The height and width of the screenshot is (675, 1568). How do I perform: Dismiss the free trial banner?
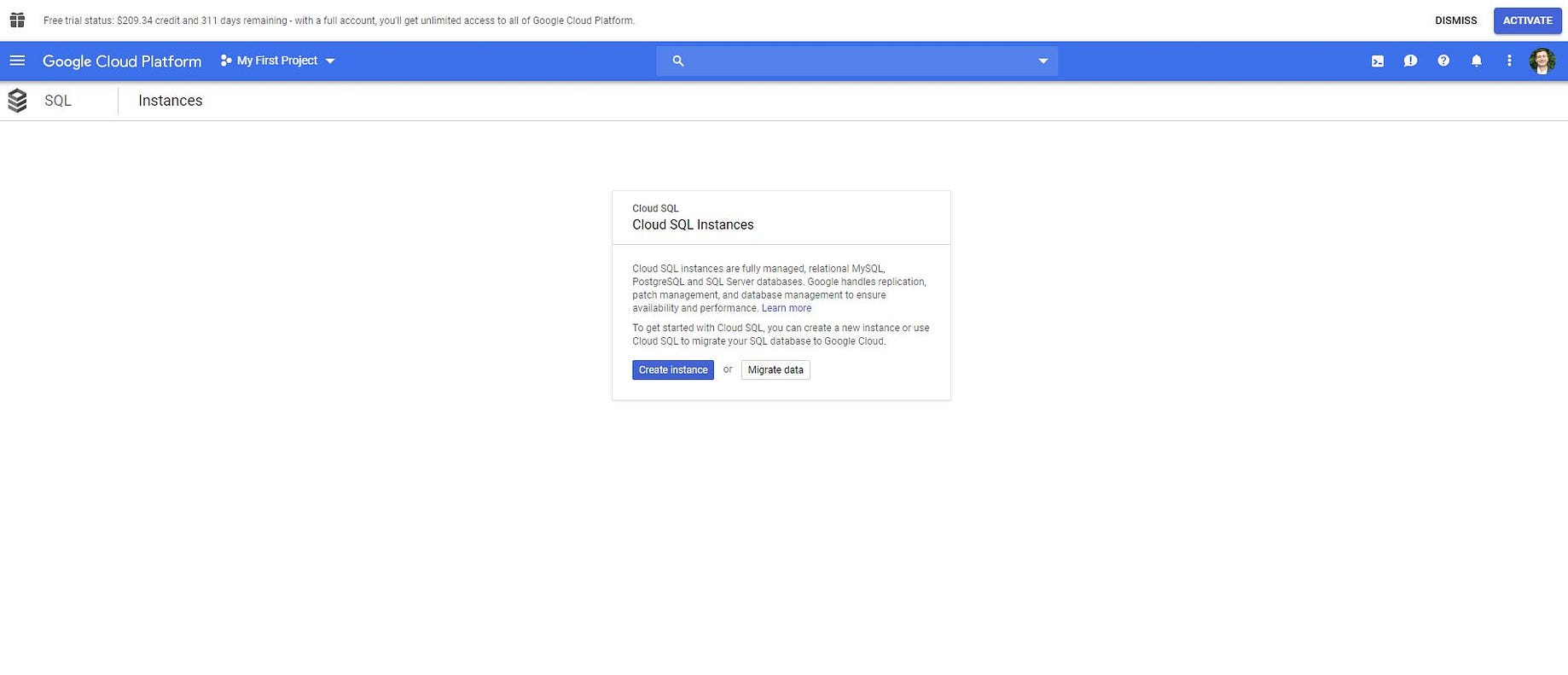click(x=1455, y=20)
